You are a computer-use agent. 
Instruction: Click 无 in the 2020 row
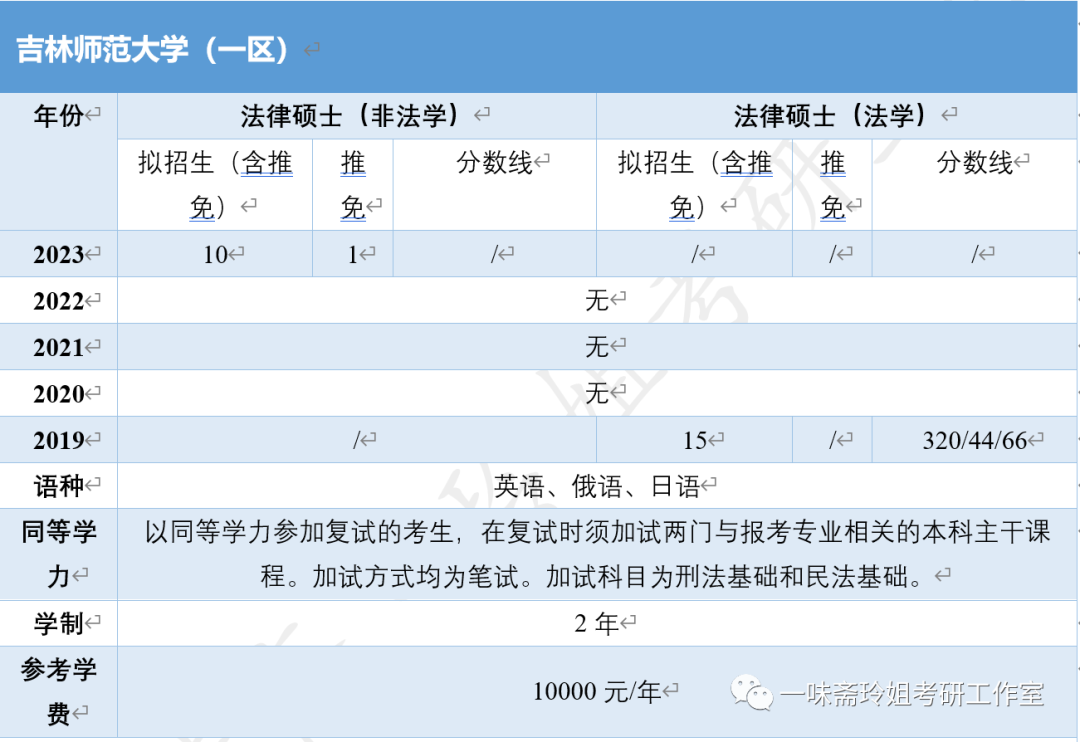point(597,393)
